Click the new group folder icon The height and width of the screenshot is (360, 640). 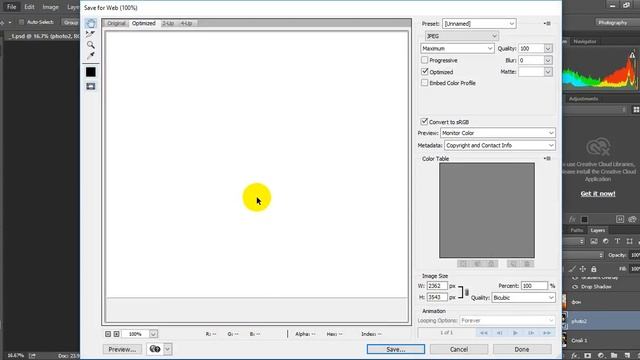click(614, 356)
